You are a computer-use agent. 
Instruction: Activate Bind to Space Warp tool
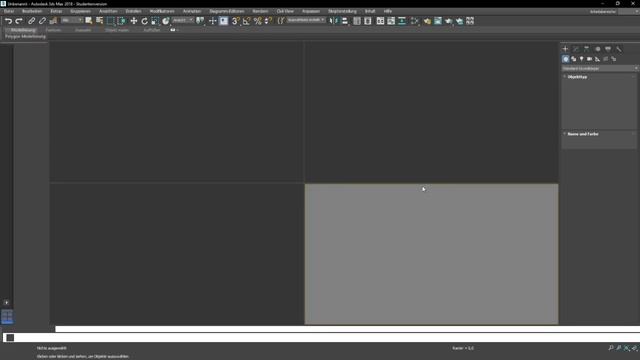pyautogui.click(x=53, y=21)
